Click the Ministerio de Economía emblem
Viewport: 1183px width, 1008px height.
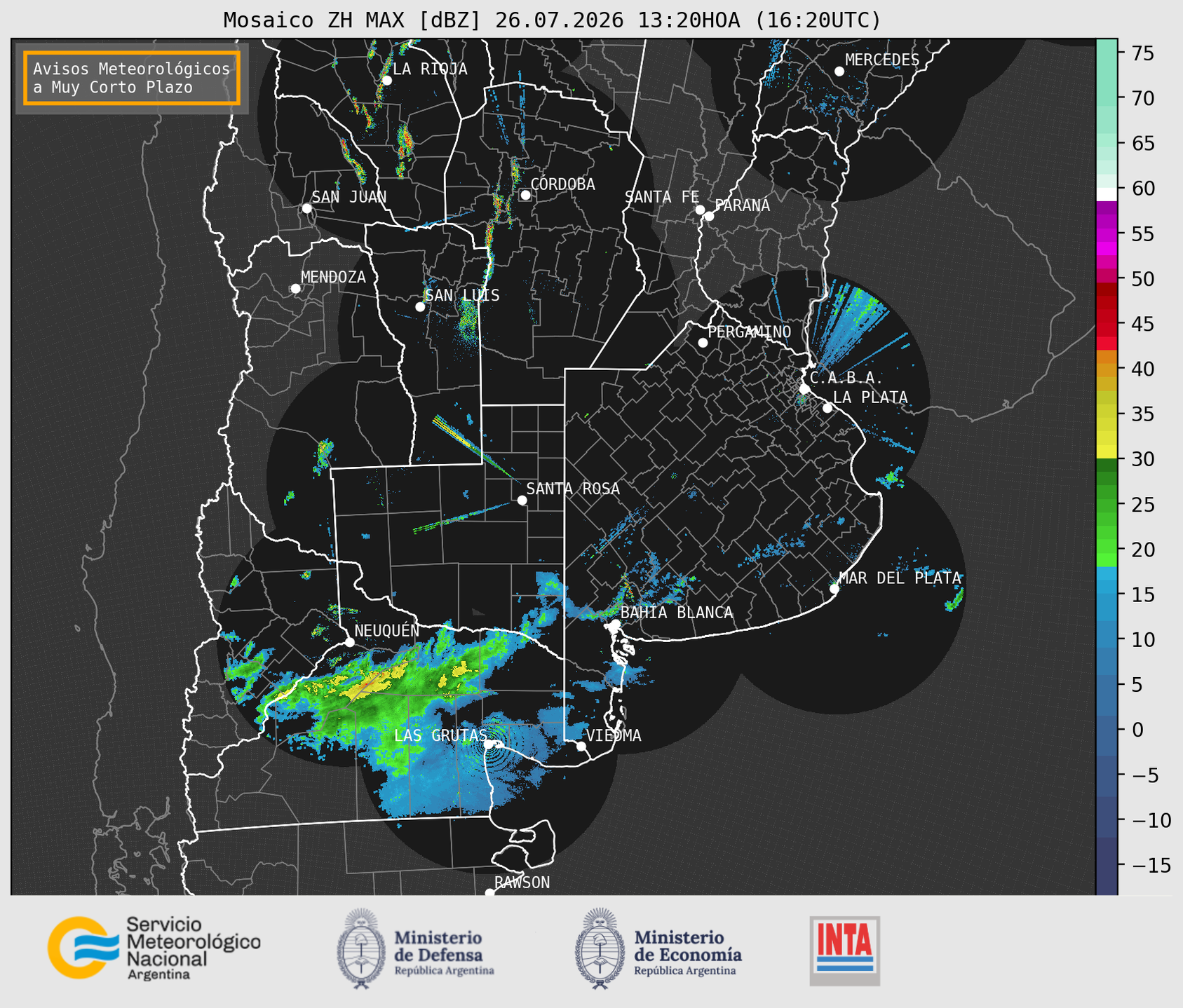tap(599, 948)
